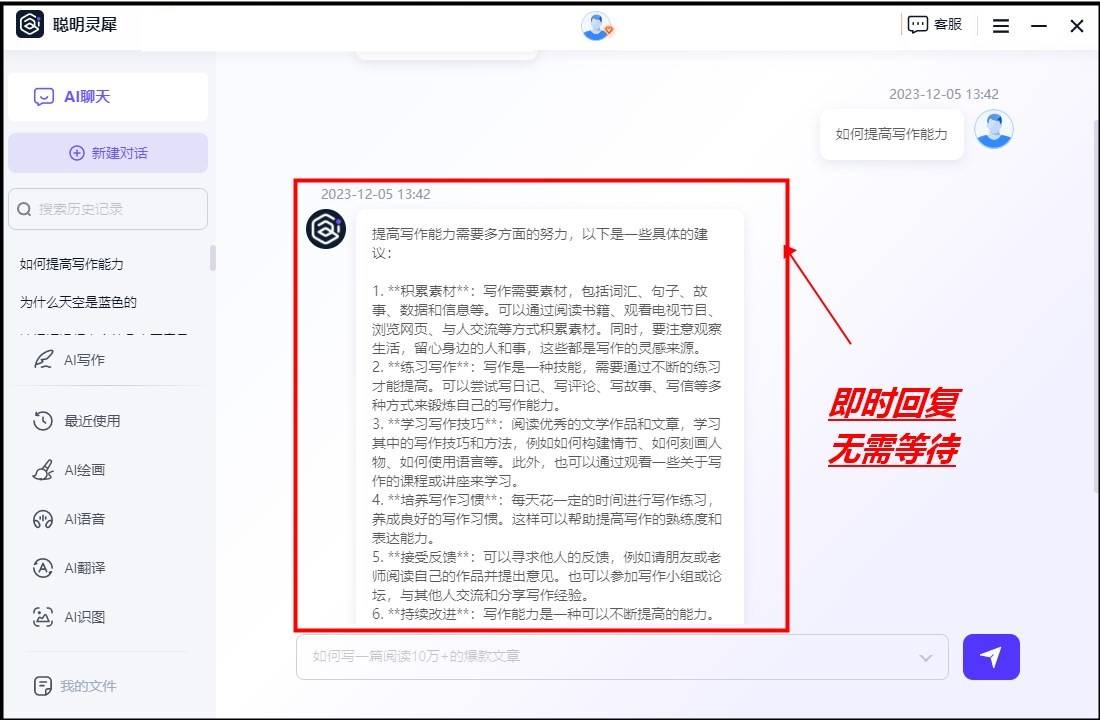The height and width of the screenshot is (720, 1100).
Task: Click the 聪明灵犀 app logo
Action: pos(30,25)
